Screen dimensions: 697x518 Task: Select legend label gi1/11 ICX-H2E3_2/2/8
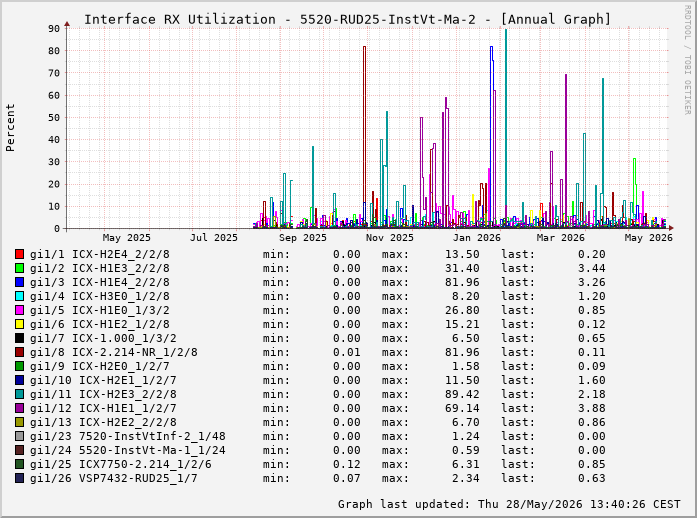[103, 394]
